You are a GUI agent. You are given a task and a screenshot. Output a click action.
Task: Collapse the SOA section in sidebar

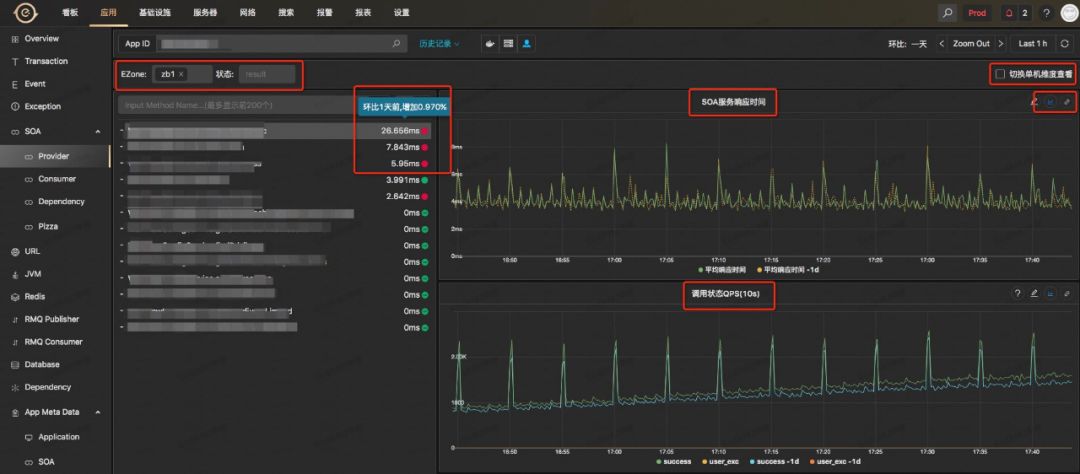click(x=97, y=131)
